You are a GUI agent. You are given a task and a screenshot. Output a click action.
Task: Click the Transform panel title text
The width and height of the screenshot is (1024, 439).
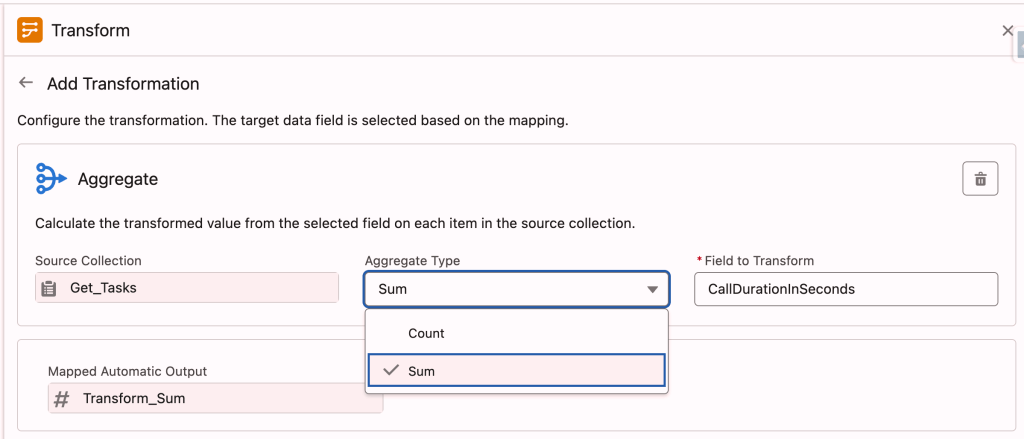click(x=91, y=30)
